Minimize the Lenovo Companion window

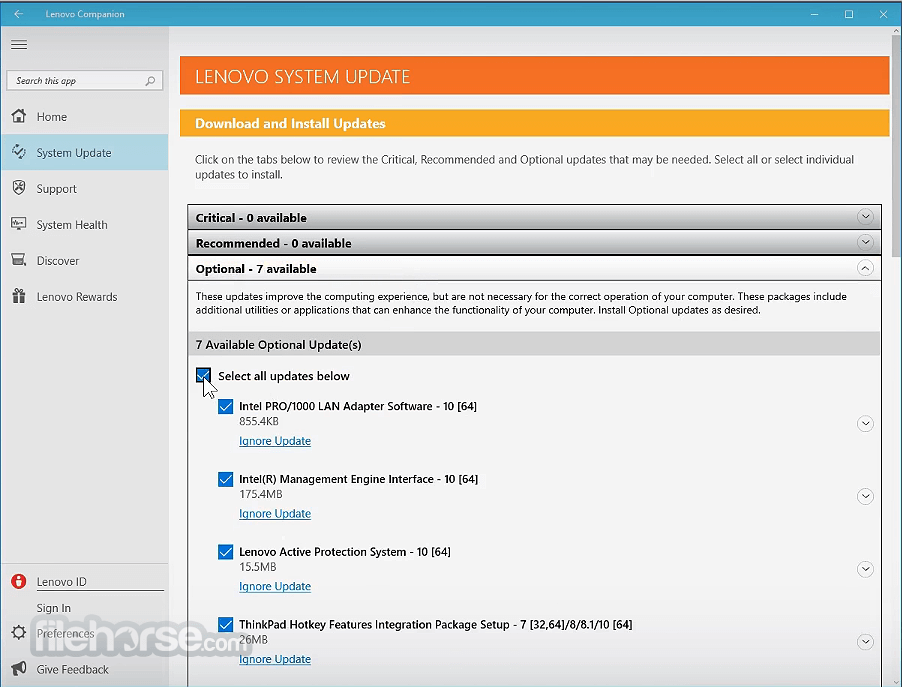point(814,14)
